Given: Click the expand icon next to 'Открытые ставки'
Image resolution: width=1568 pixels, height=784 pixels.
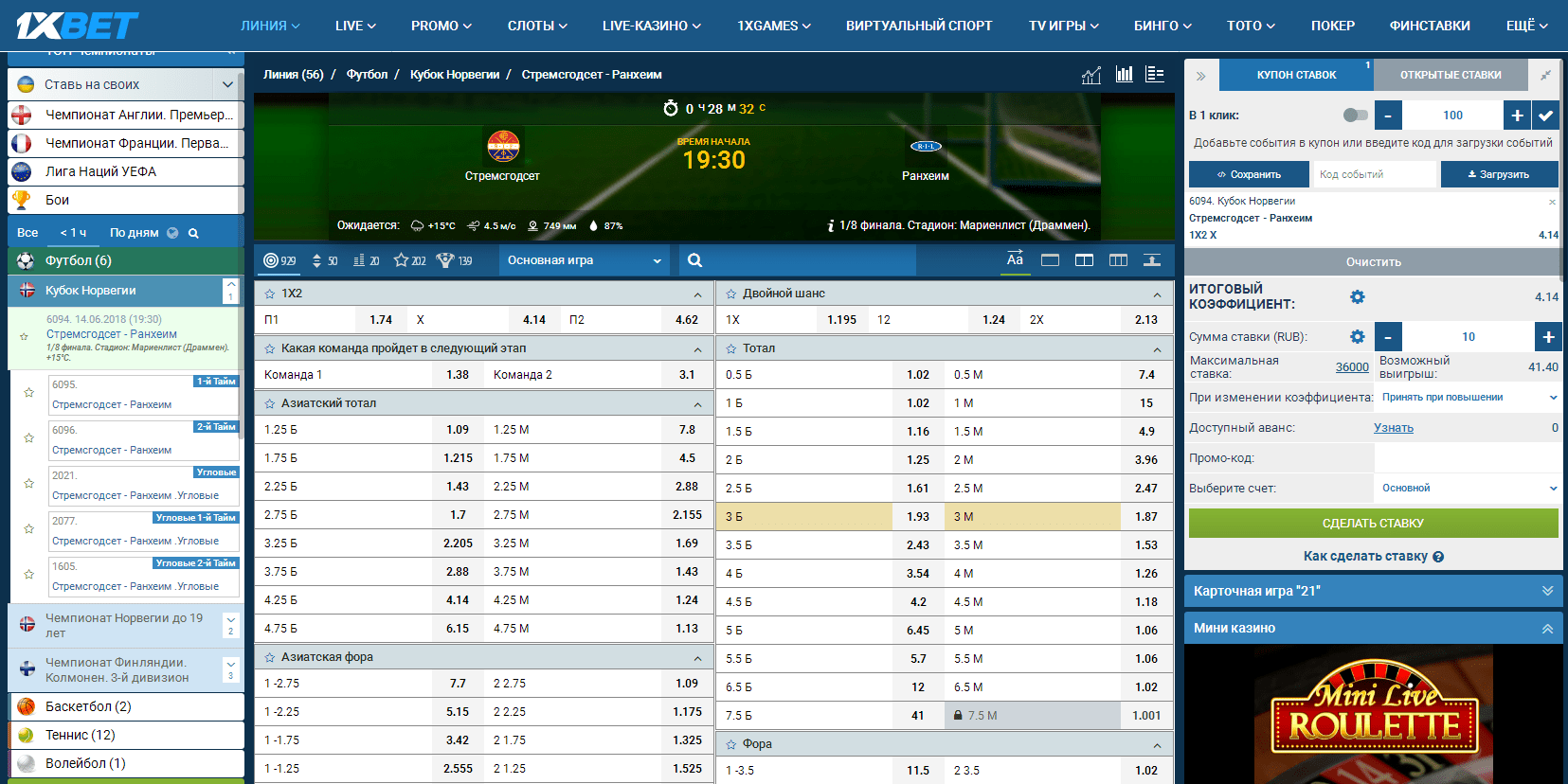Looking at the screenshot, I should [x=1545, y=75].
